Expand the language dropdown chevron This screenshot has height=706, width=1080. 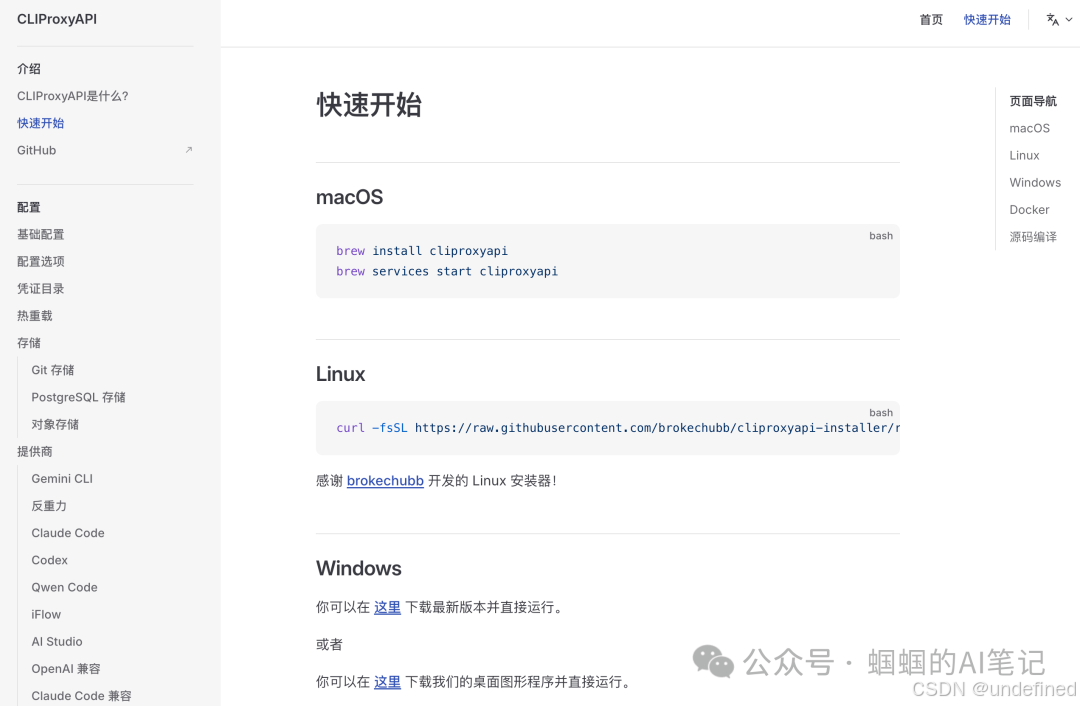click(1069, 19)
